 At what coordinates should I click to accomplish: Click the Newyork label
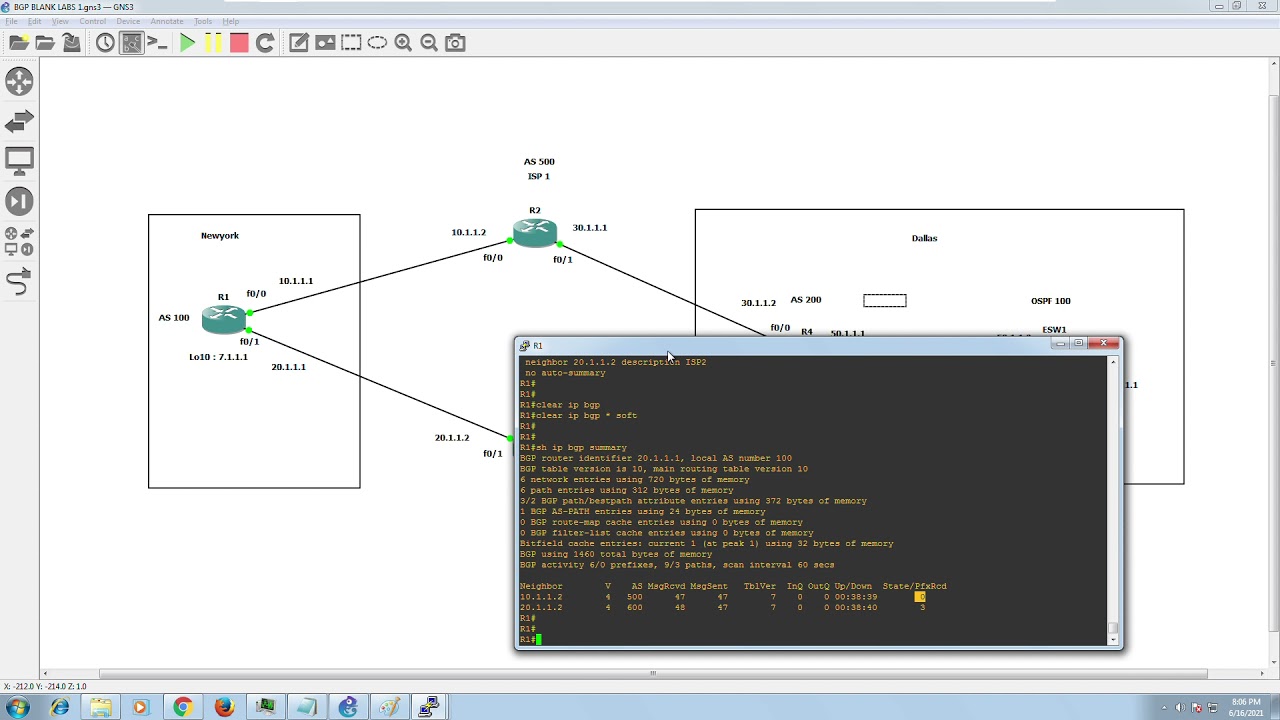[220, 236]
